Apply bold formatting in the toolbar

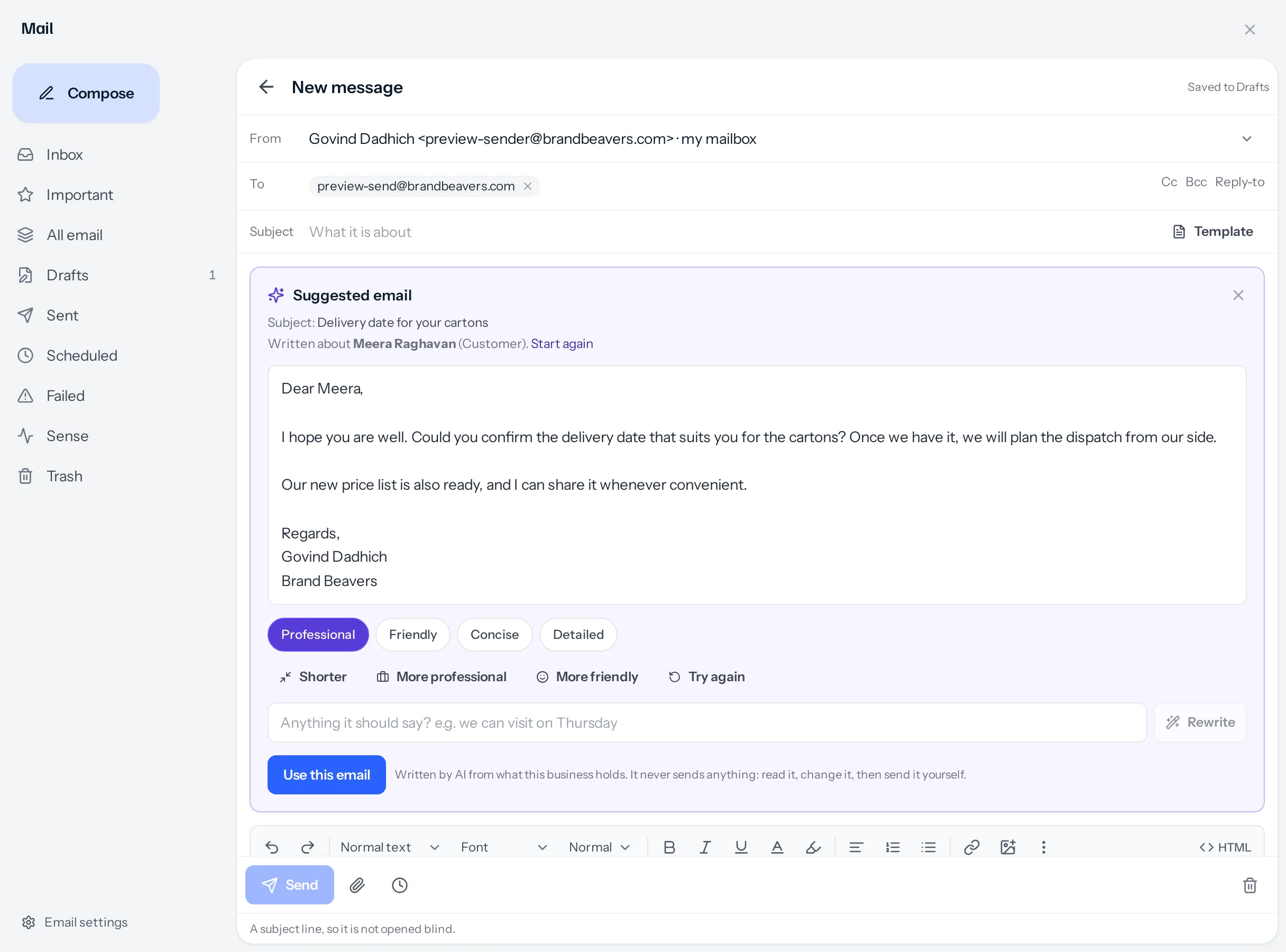[x=669, y=847]
